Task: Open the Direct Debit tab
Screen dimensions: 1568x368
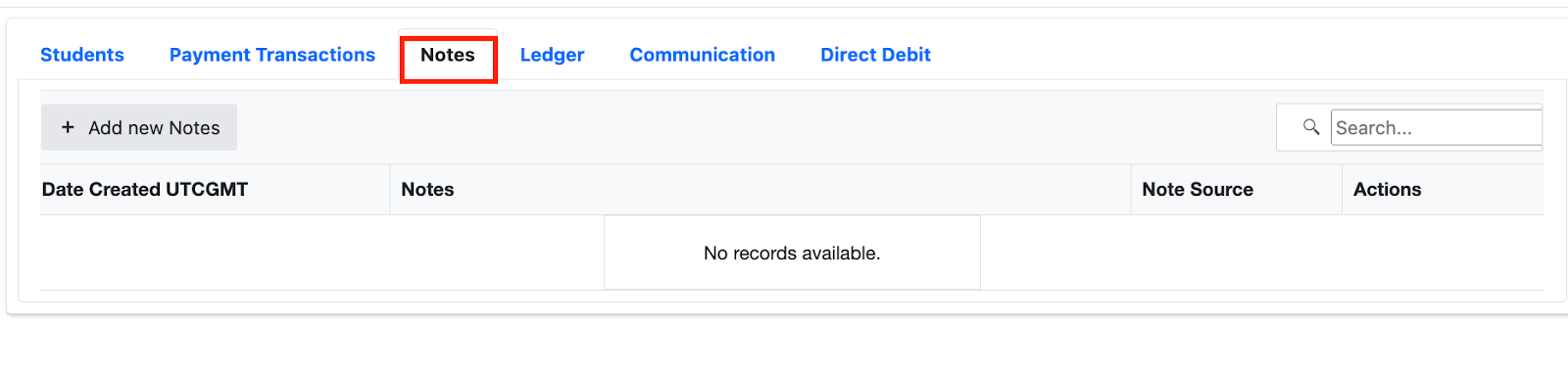Action: click(875, 55)
